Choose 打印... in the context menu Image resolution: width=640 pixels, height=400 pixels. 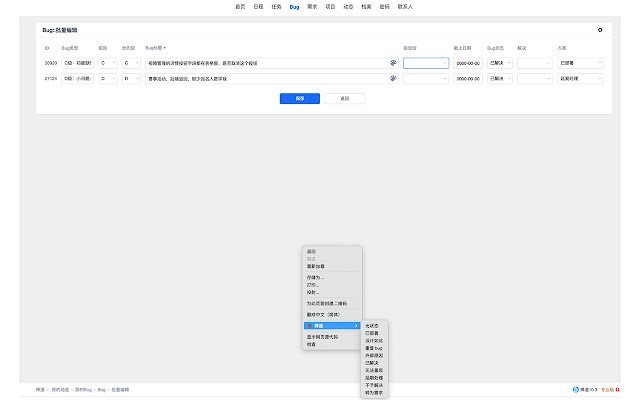[332, 285]
